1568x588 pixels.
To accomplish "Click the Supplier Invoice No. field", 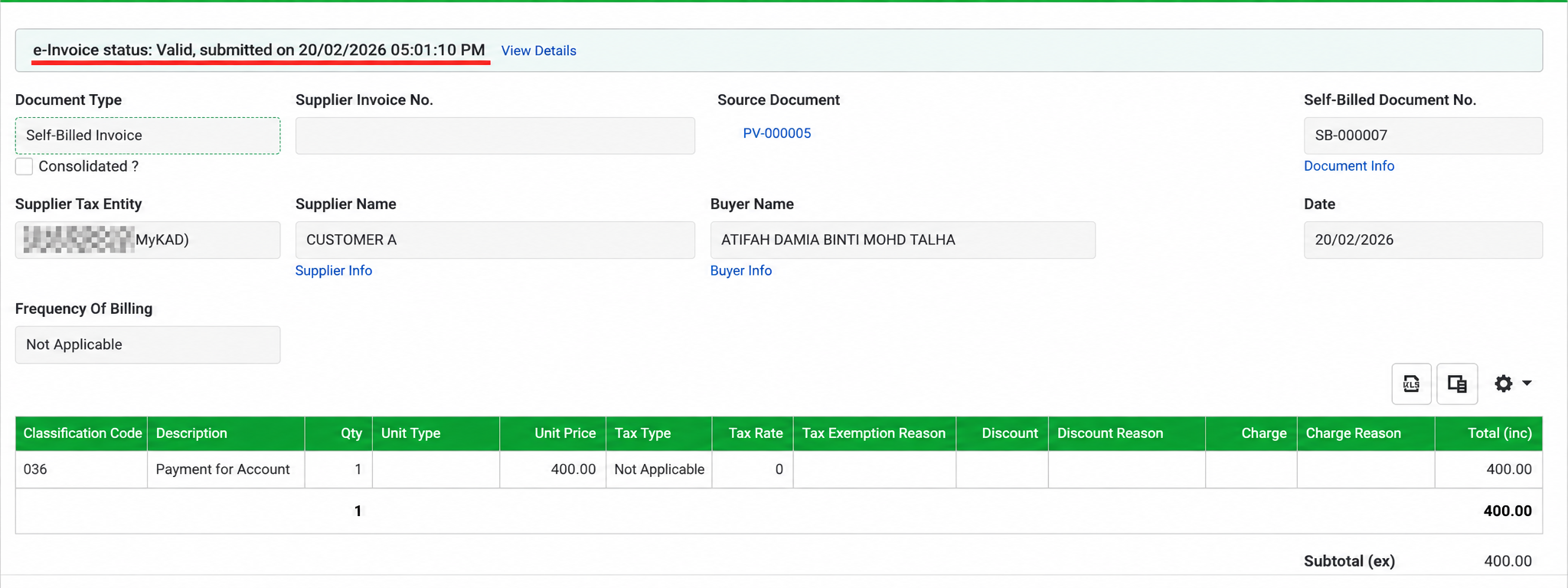I will point(495,136).
